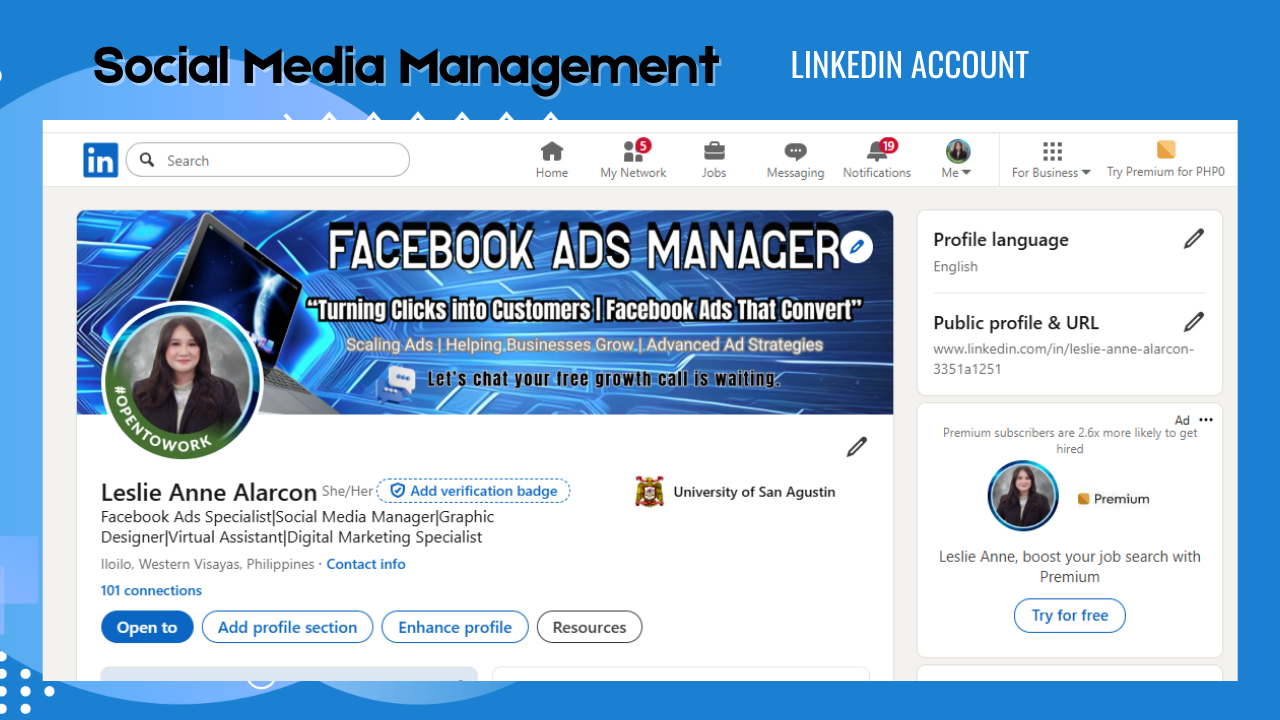Screen dimensions: 1280x720
Task: Open My Network tab
Action: click(633, 160)
